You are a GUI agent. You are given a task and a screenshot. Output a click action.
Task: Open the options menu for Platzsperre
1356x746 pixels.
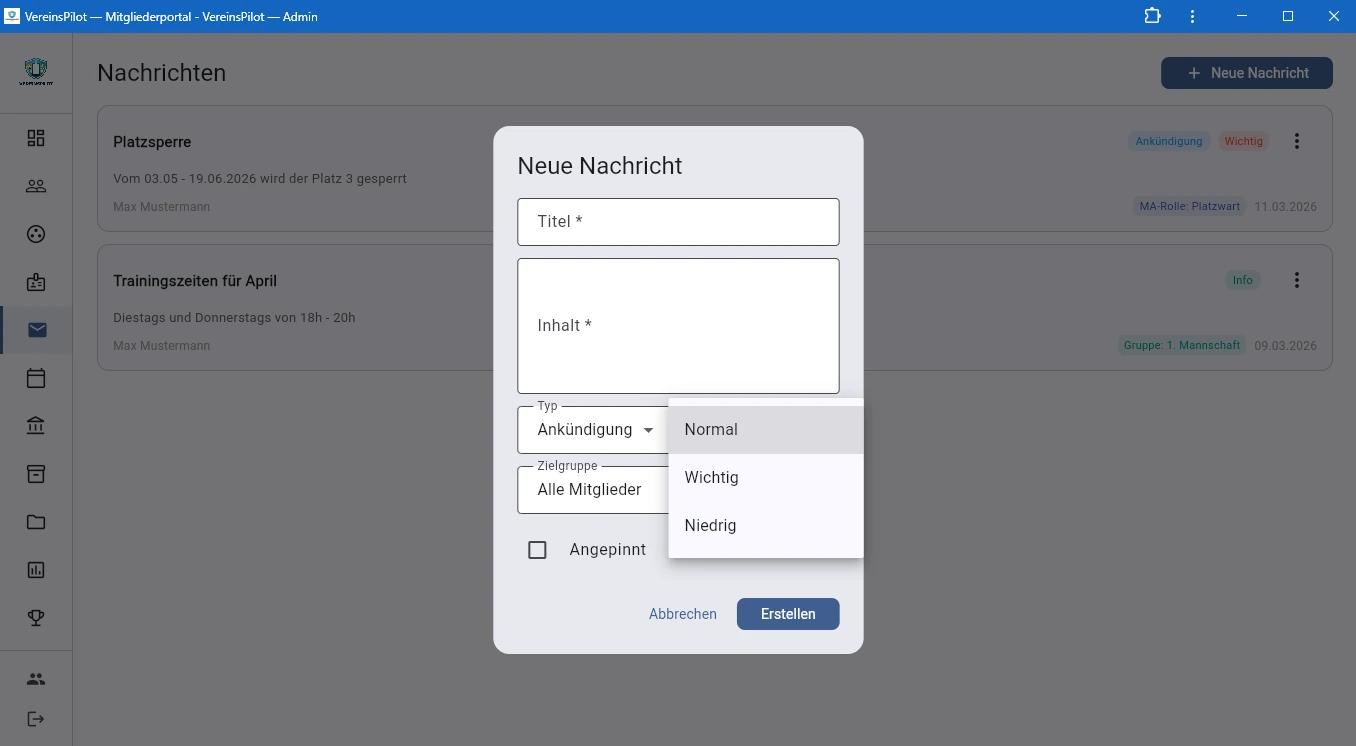[x=1297, y=141]
